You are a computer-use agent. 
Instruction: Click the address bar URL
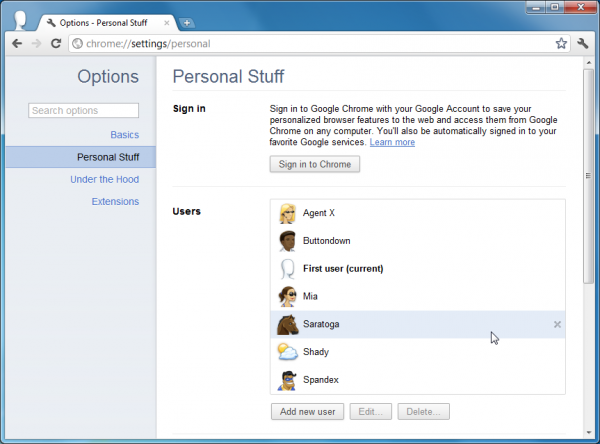tap(148, 44)
